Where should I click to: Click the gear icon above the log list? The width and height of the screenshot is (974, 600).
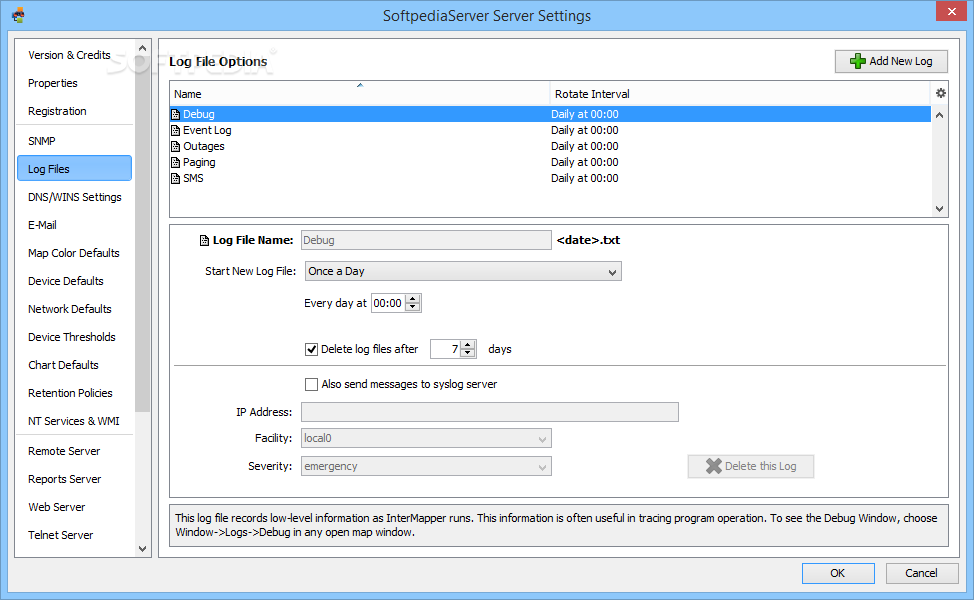[940, 93]
